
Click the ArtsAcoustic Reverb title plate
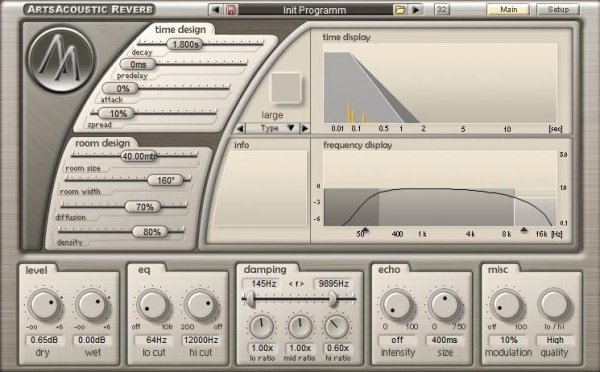click(x=90, y=9)
